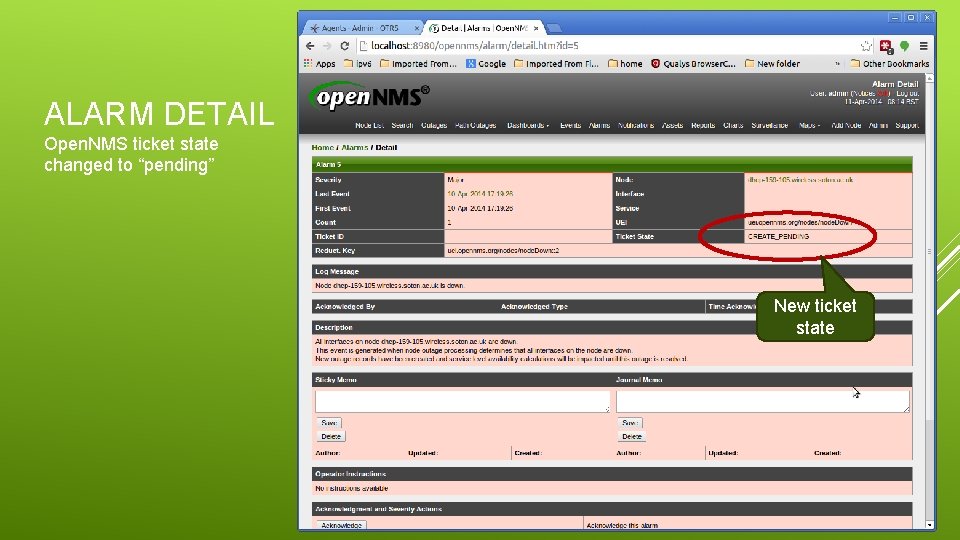960x540 pixels.
Task: Click inside the Sticky Memo text area
Action: 462,402
